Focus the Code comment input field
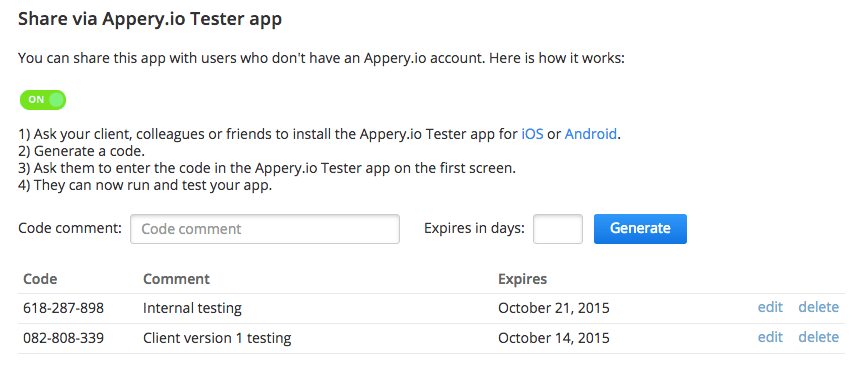 [x=265, y=229]
